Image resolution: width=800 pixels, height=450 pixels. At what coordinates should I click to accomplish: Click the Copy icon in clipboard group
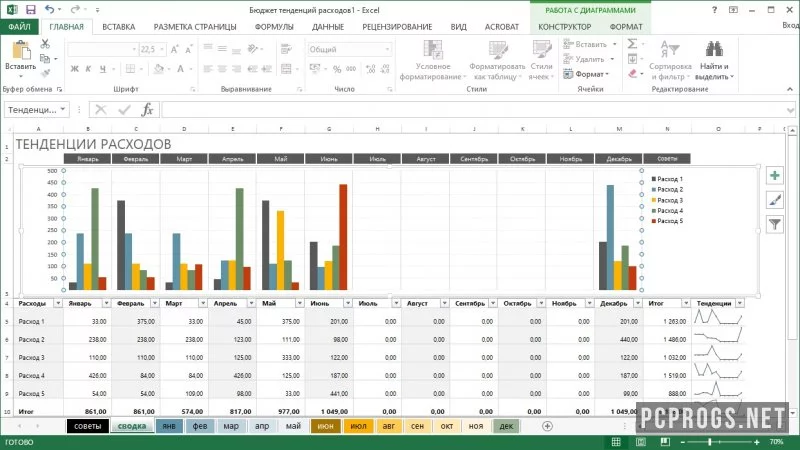(45, 59)
